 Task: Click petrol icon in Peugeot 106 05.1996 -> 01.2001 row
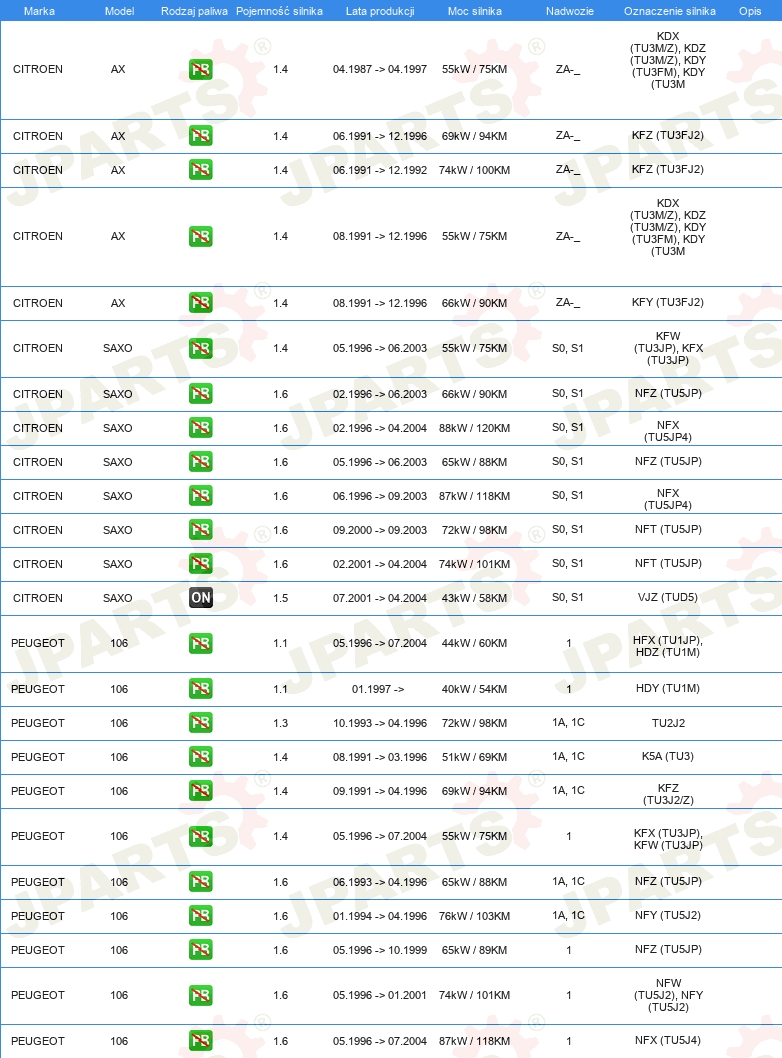(200, 995)
